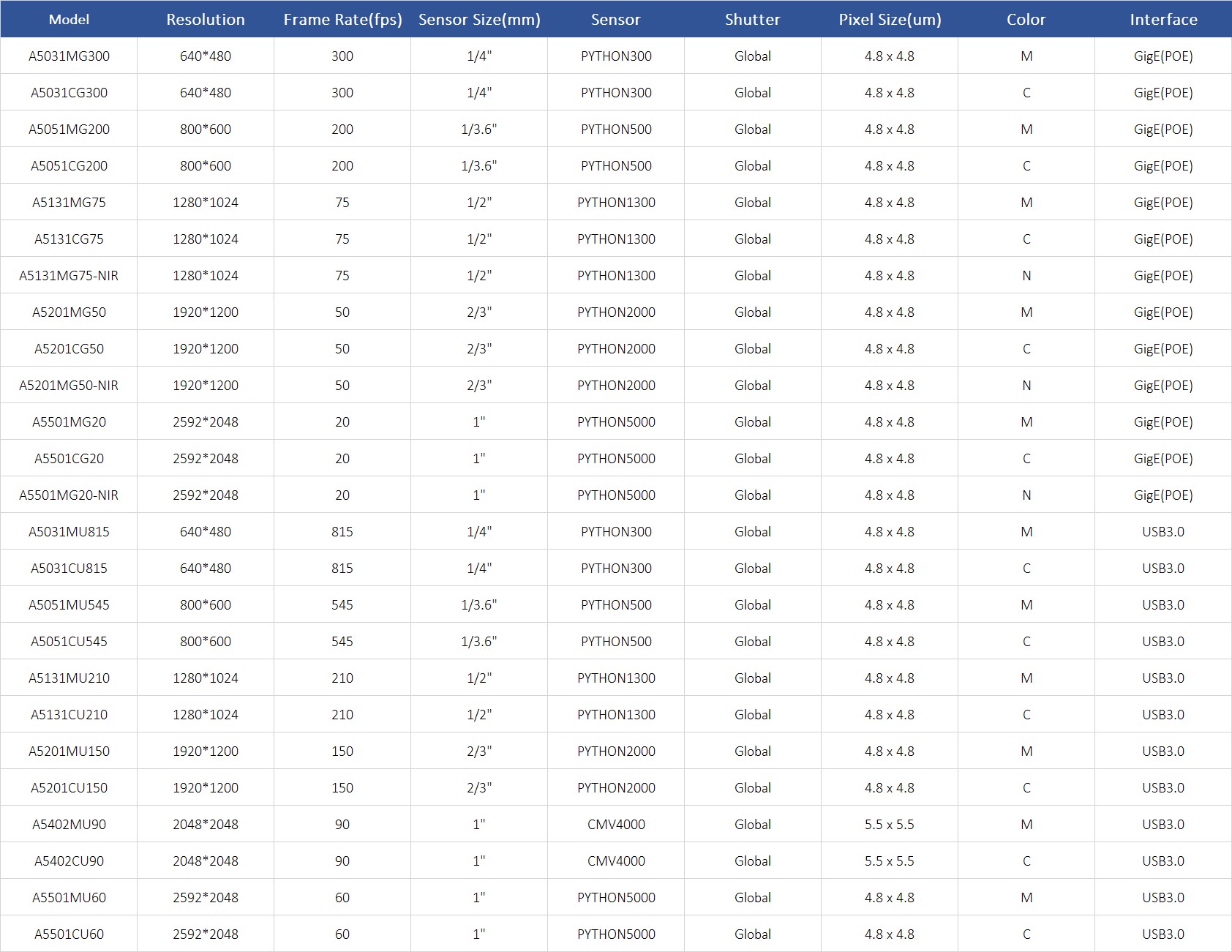Click 1/3.6" sensor size in A5051CG200 row
The height and width of the screenshot is (952, 1232).
[479, 166]
